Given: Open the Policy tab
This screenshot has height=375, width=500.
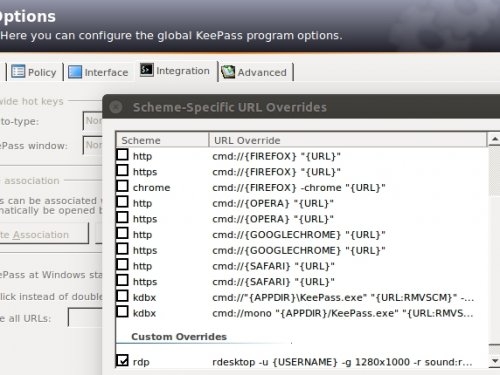Looking at the screenshot, I should point(34,72).
